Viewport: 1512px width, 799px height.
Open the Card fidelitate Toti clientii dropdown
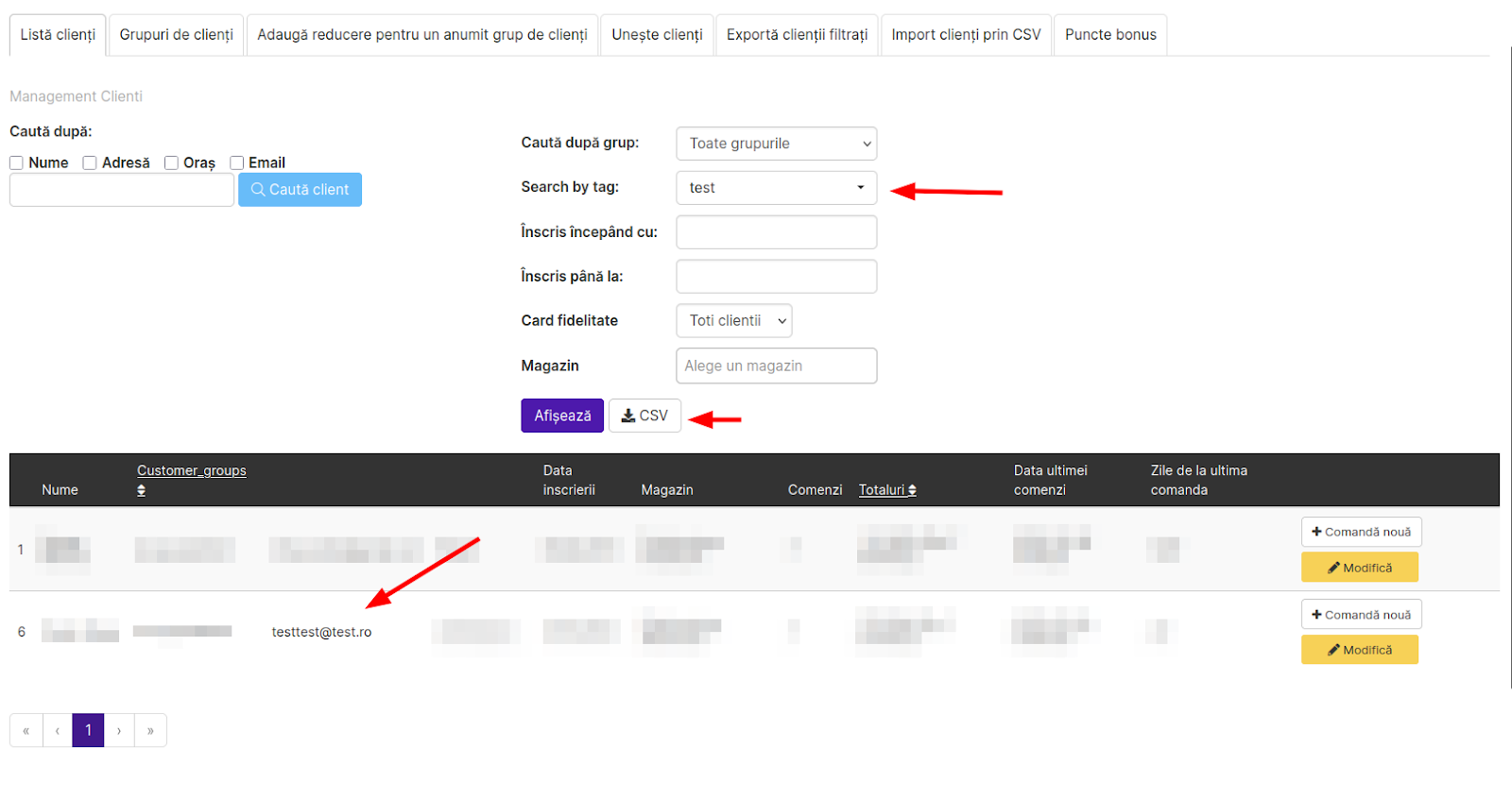coord(734,321)
